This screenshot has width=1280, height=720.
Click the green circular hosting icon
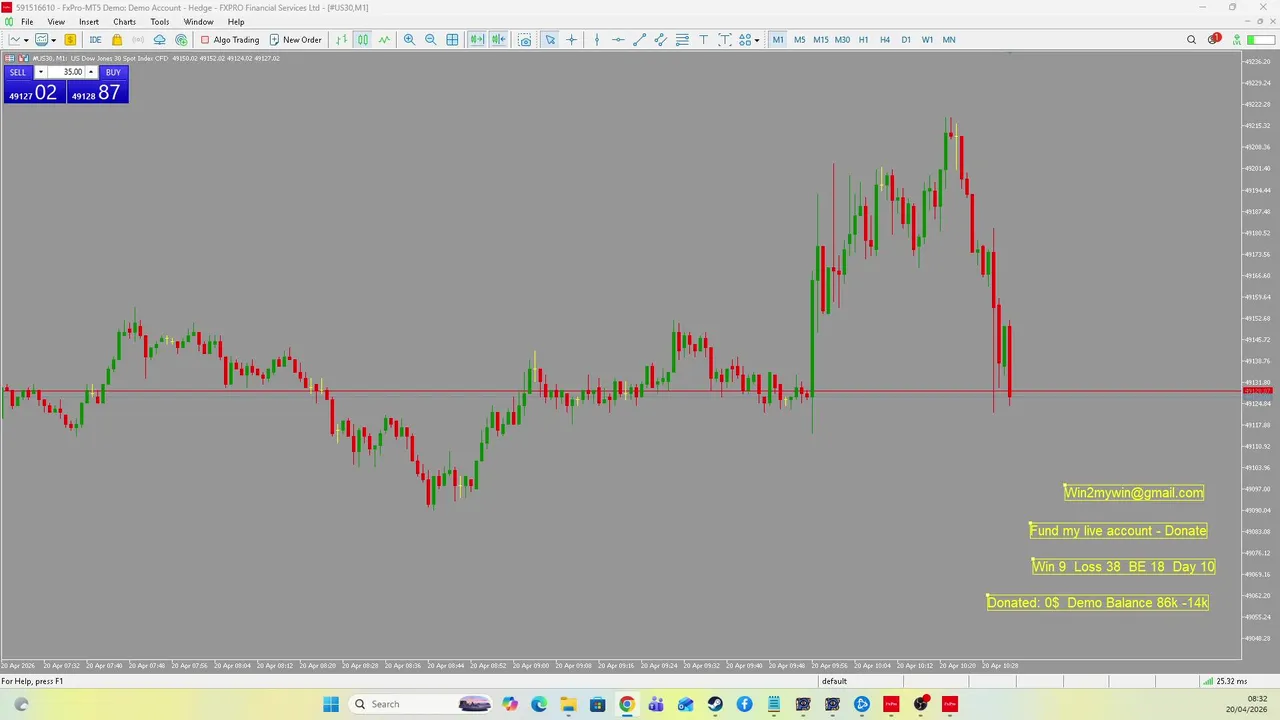181,40
